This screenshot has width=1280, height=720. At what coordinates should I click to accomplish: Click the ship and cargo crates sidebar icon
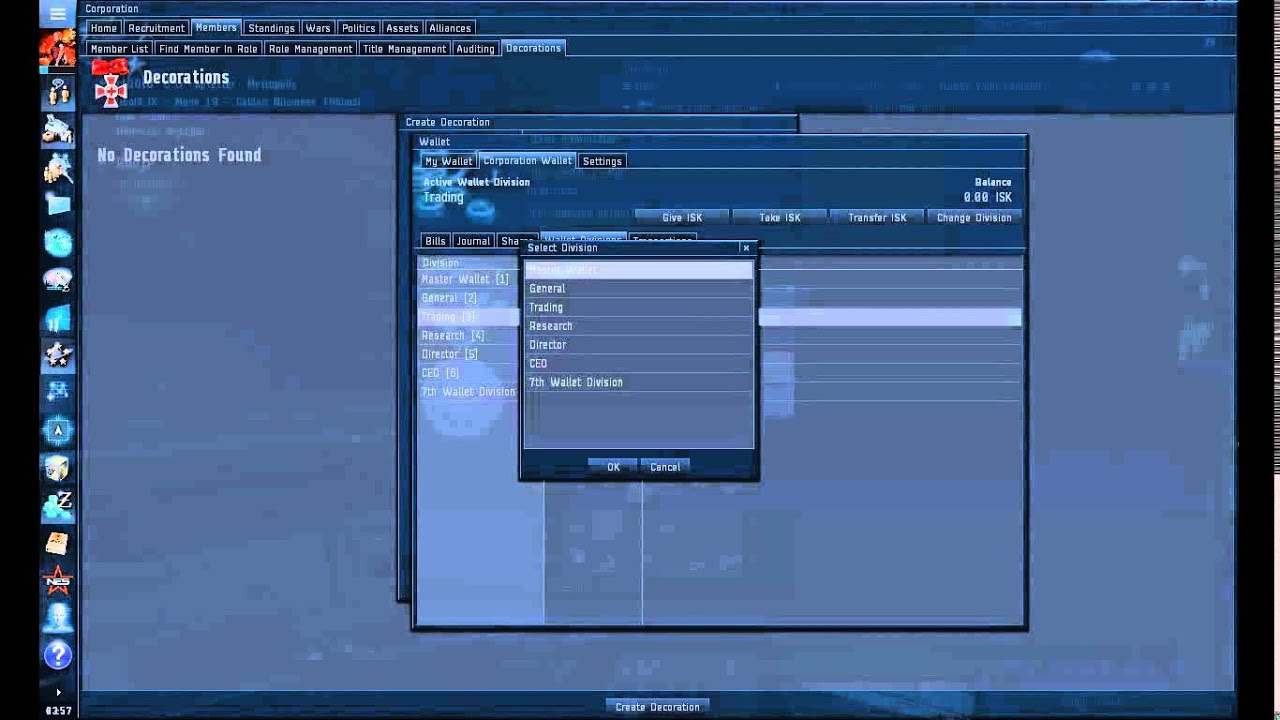[58, 130]
